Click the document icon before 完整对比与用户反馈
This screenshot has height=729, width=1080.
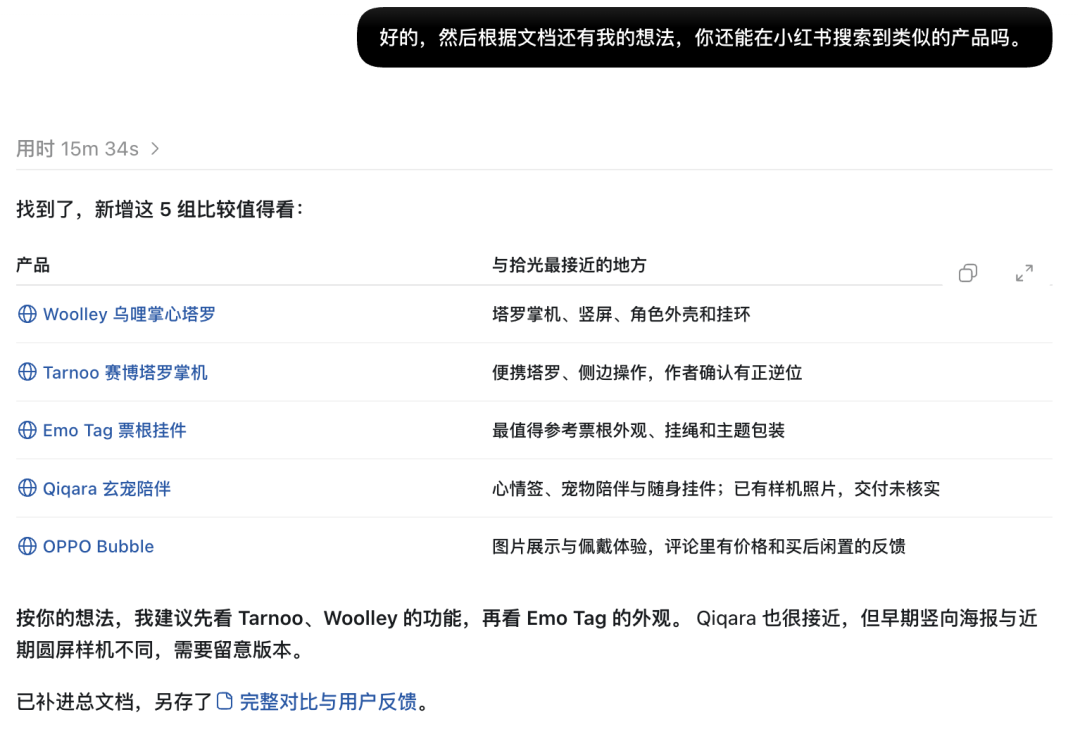[x=225, y=701]
